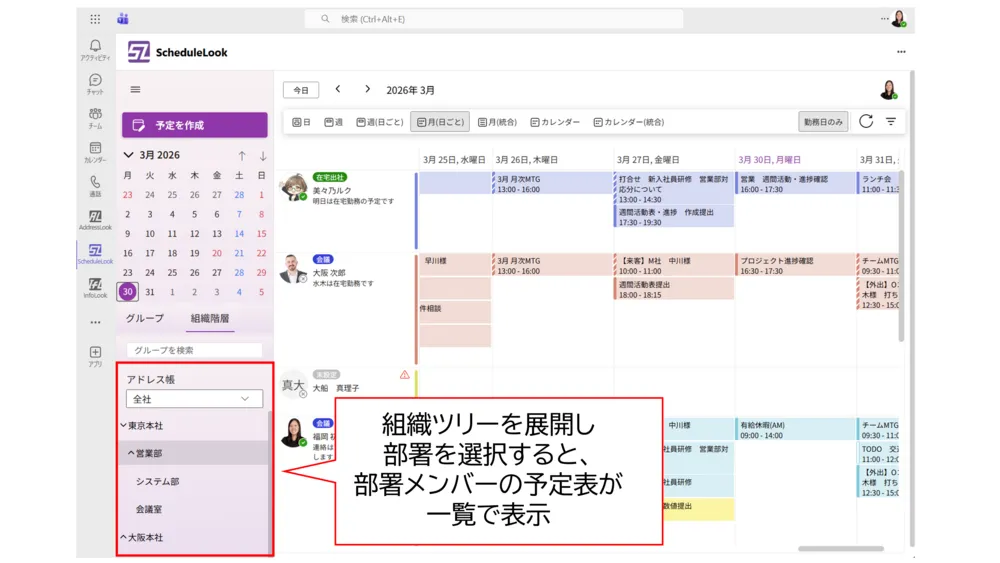Move mini calendar to next month
This screenshot has width=1000, height=563.
[x=263, y=155]
